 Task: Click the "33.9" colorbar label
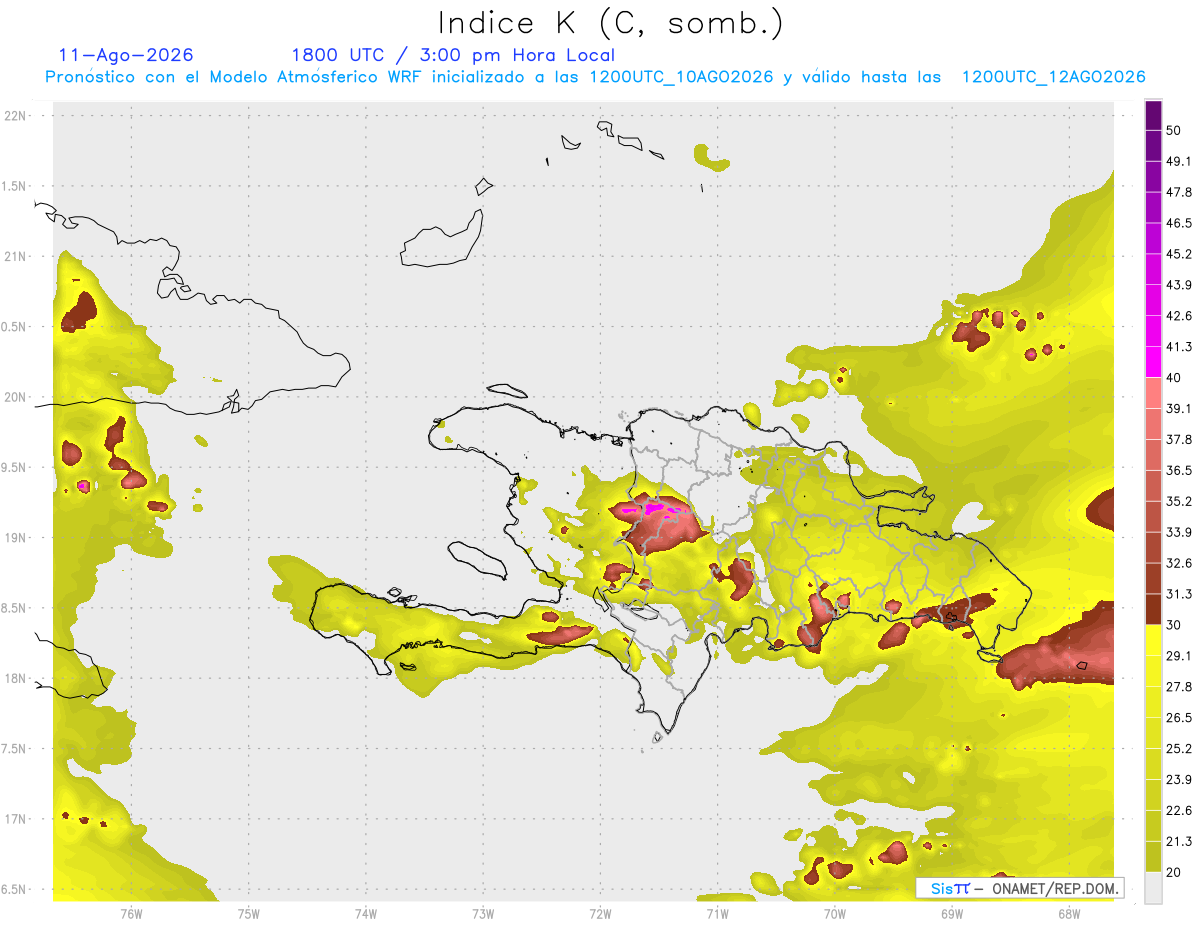1179,532
